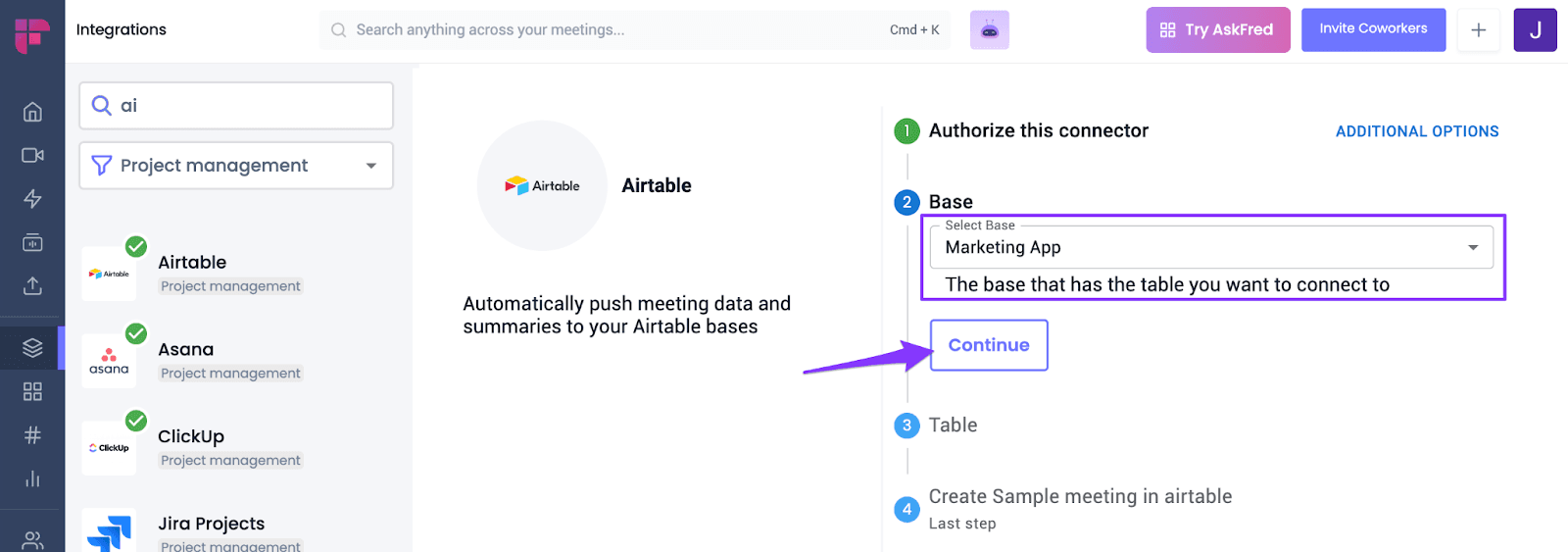Open the Home icon in sidebar
This screenshot has height=552, width=1568.
coord(32,112)
